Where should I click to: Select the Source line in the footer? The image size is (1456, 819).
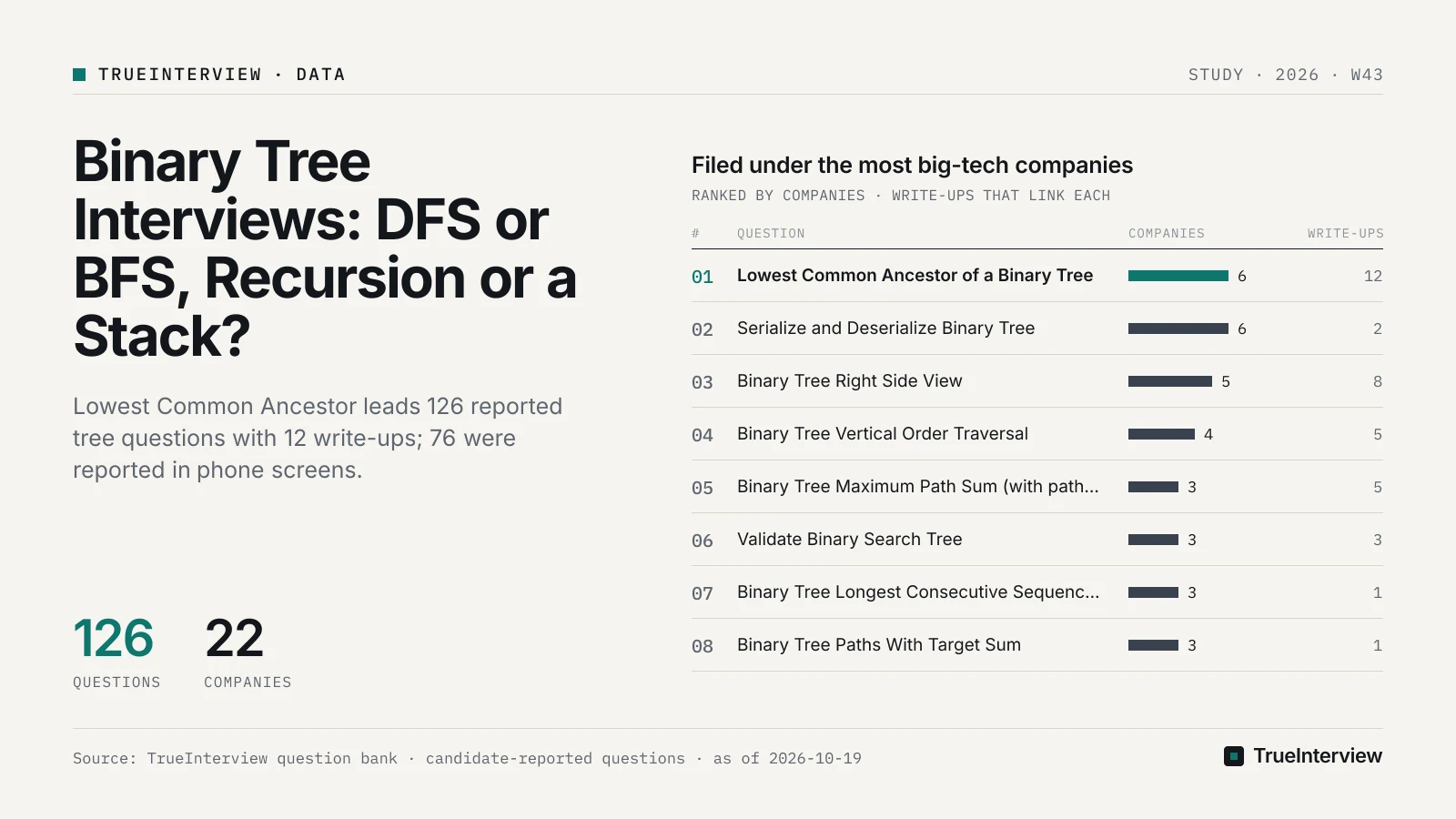click(x=467, y=758)
